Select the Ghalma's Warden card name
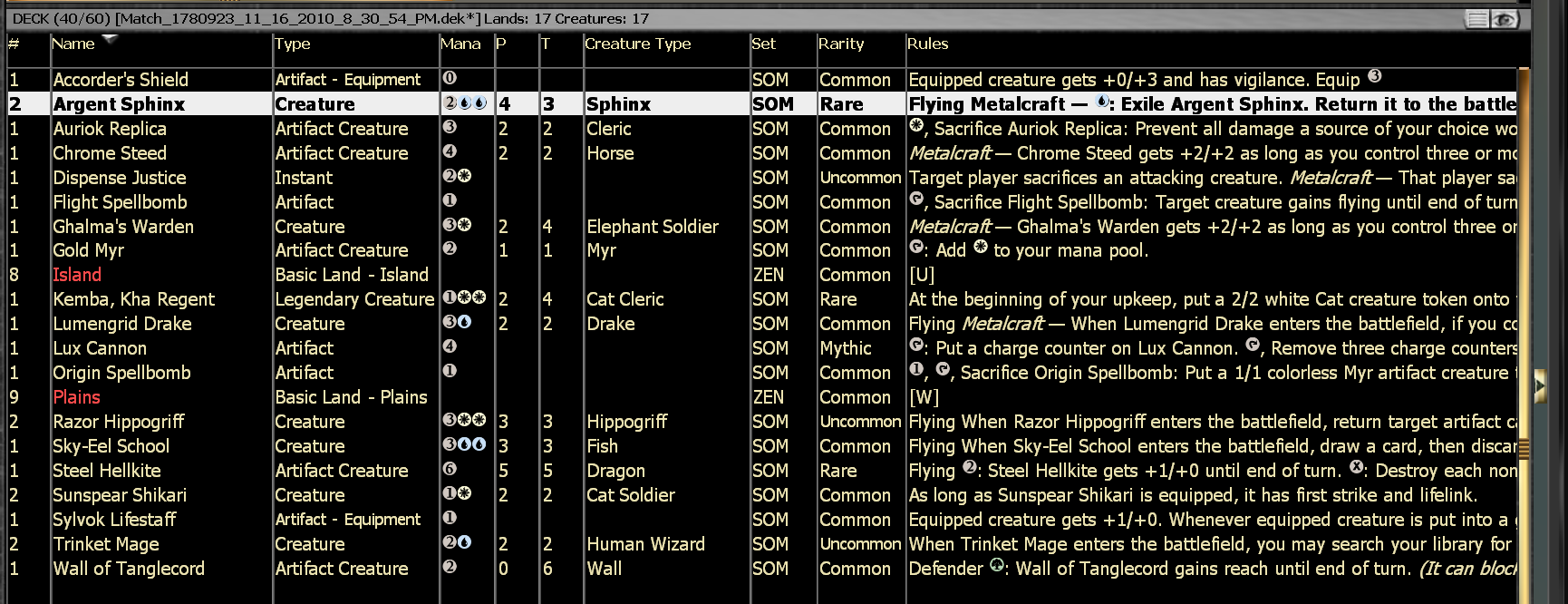The height and width of the screenshot is (604, 1568). [x=123, y=227]
